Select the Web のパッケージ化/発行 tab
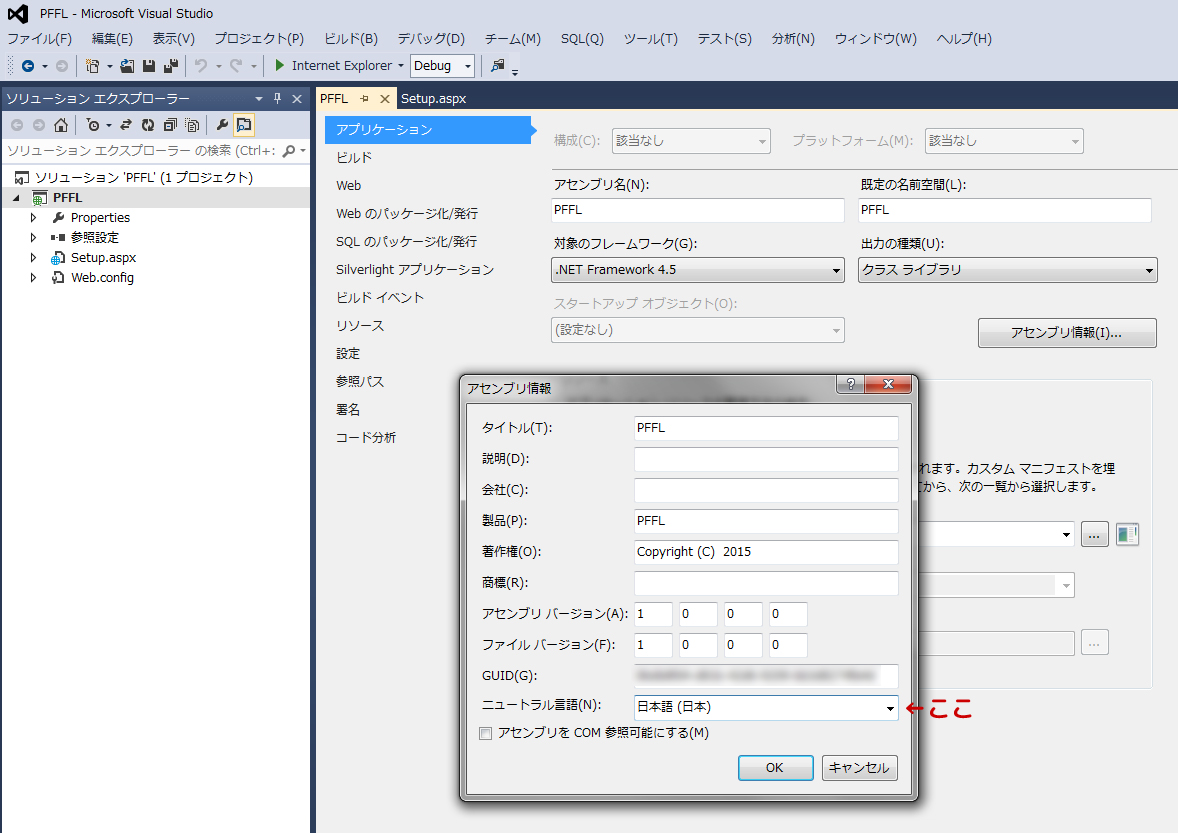This screenshot has width=1178, height=833. tap(407, 214)
